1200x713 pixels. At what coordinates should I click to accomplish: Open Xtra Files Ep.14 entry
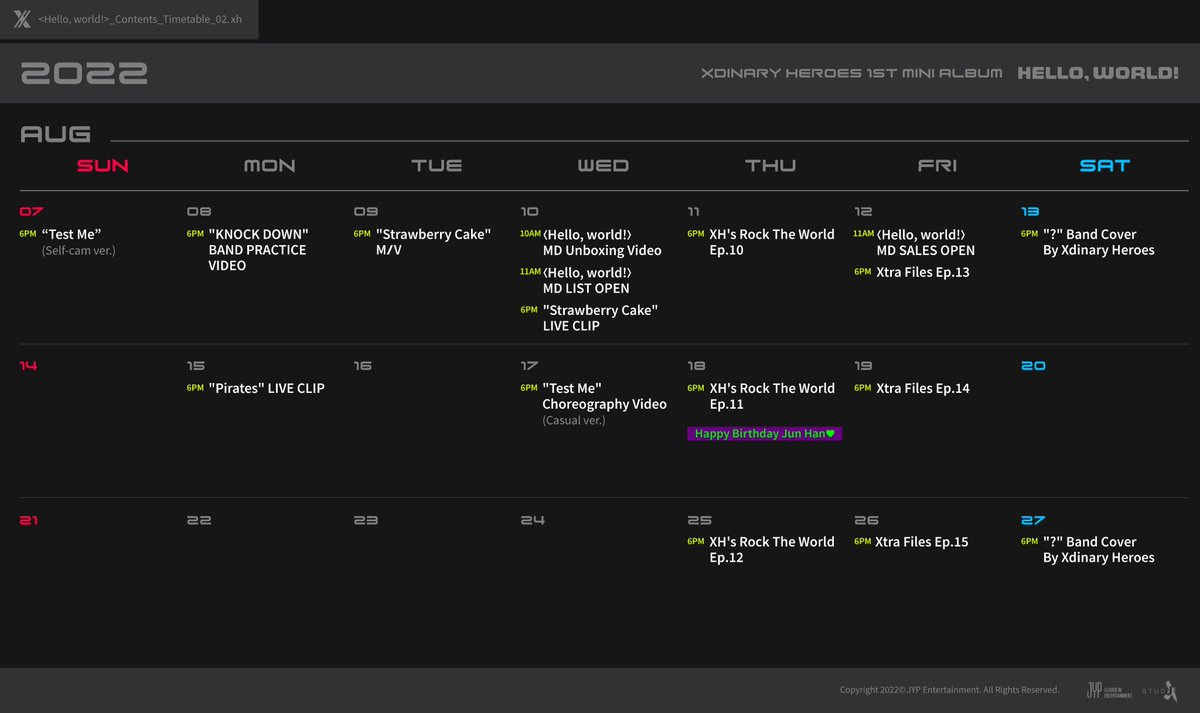pos(912,388)
